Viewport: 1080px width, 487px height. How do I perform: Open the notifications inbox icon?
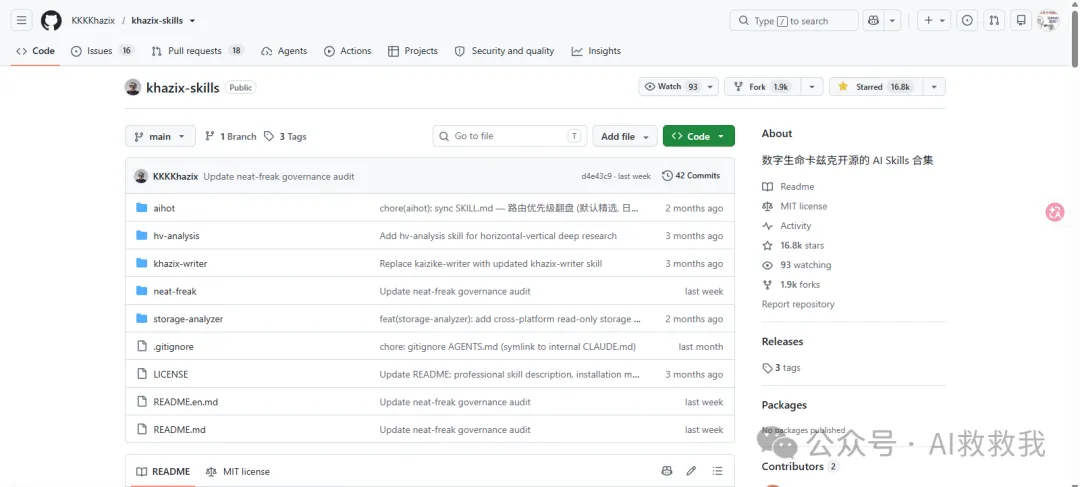click(x=1021, y=21)
